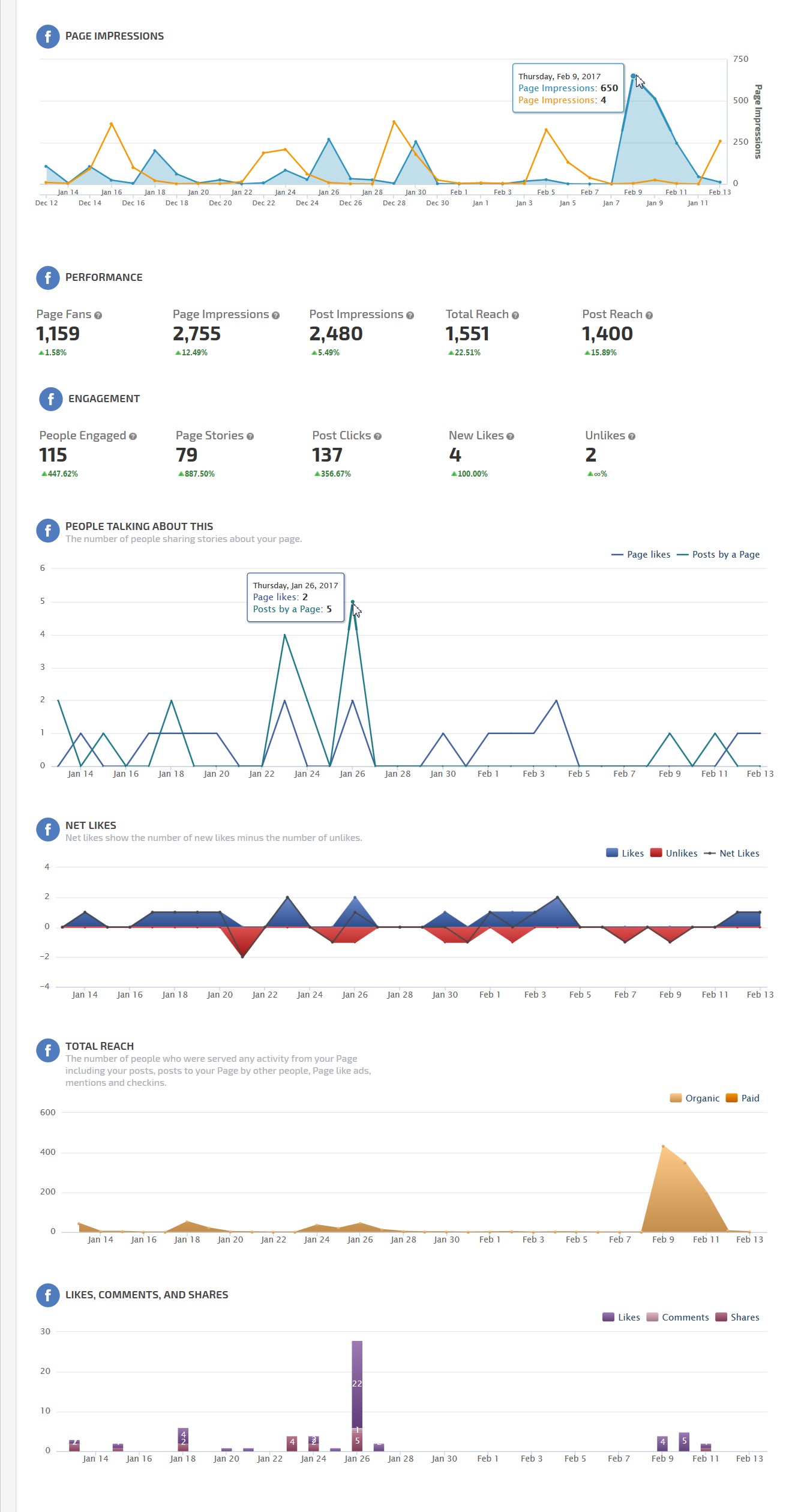
Task: Click the Shares legend color swatch
Action: [x=721, y=1318]
